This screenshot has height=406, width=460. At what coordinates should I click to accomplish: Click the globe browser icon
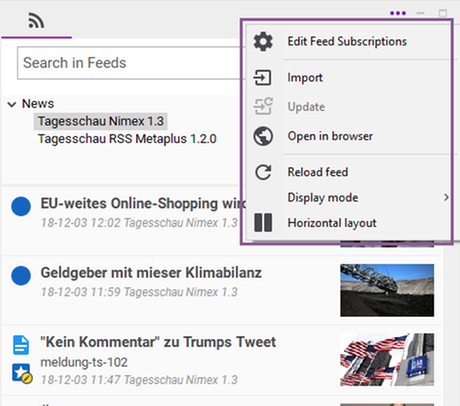coord(263,136)
